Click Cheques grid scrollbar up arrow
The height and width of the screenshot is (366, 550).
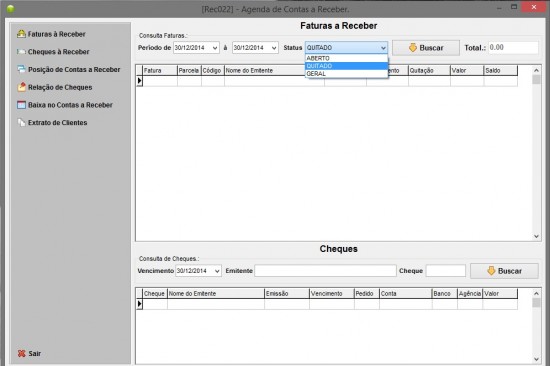[x=536, y=293]
